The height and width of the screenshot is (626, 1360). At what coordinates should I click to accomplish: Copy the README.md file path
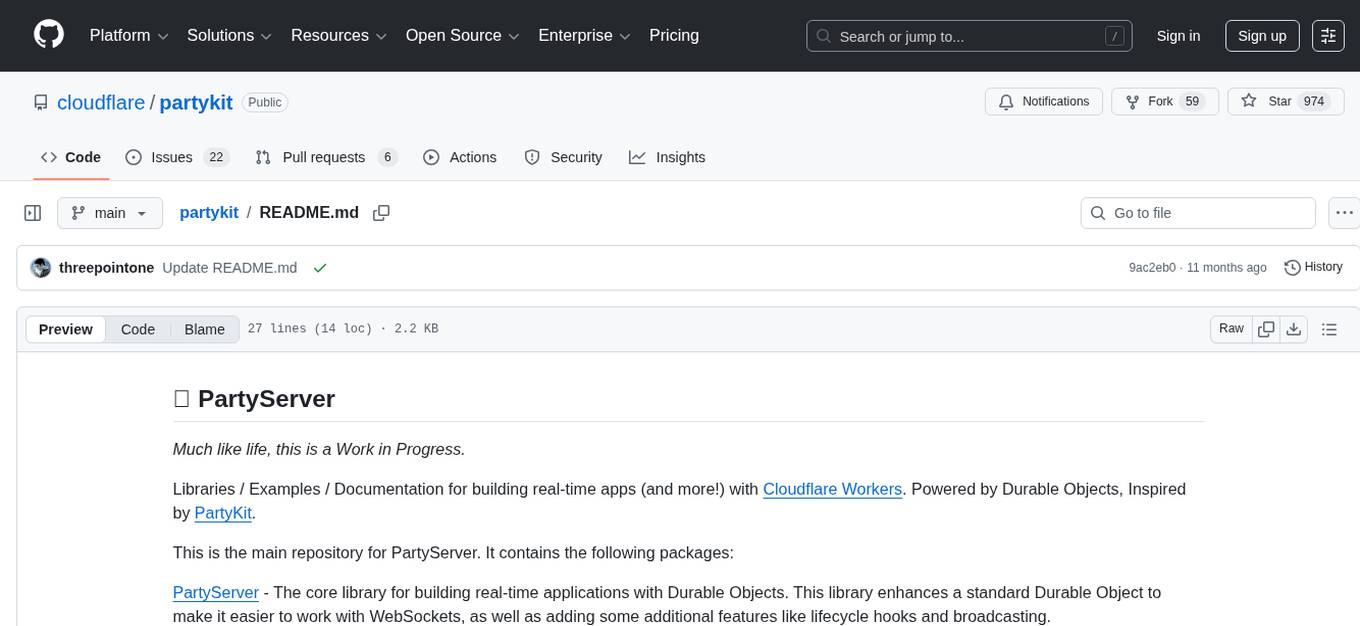tap(381, 213)
